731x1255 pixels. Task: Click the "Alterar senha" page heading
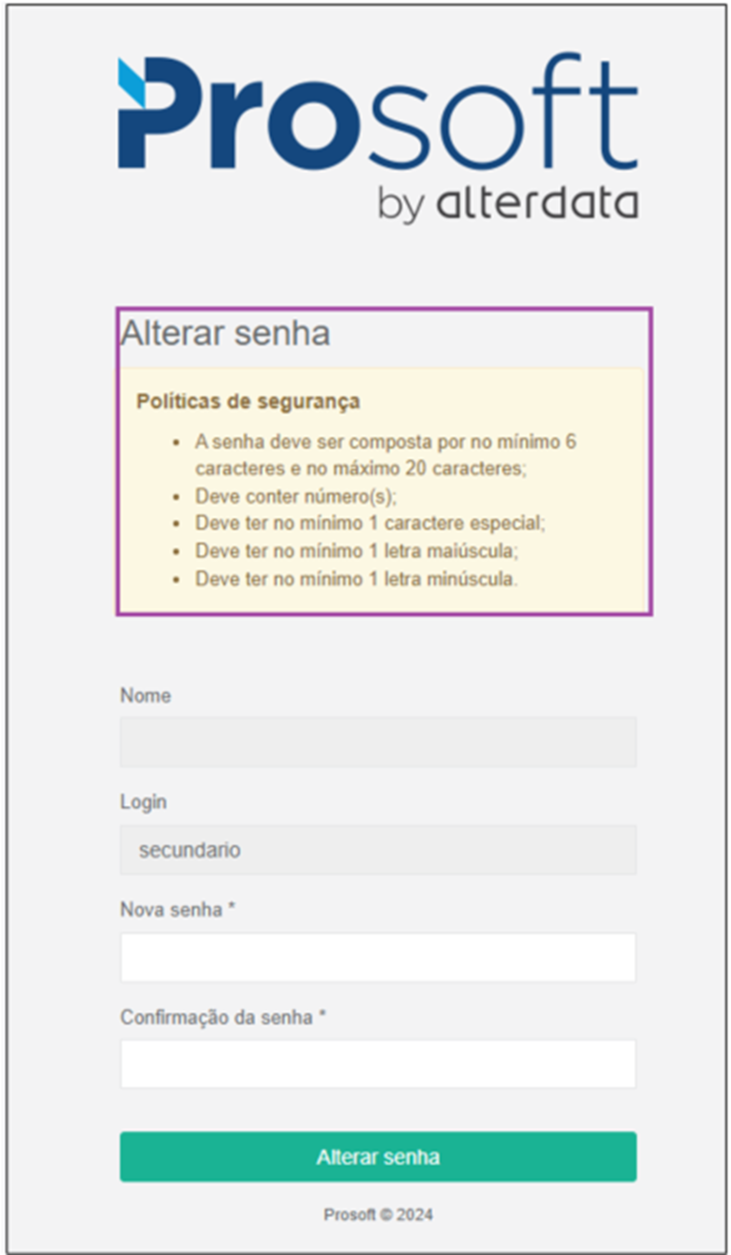(225, 333)
